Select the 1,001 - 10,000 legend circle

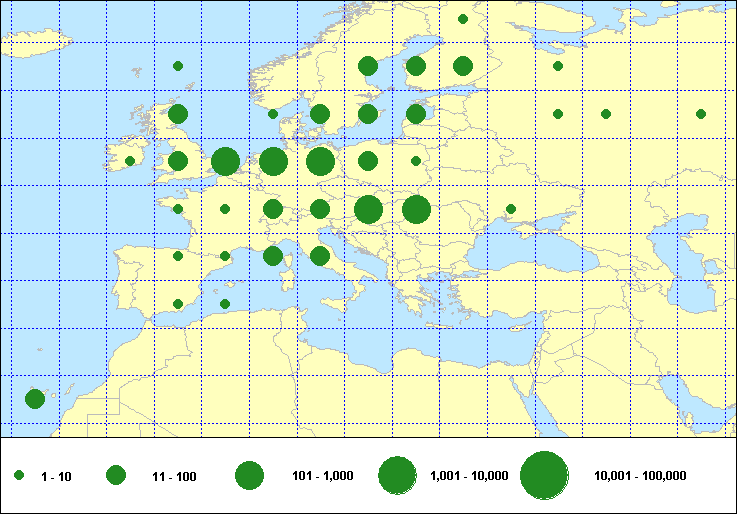tap(397, 477)
